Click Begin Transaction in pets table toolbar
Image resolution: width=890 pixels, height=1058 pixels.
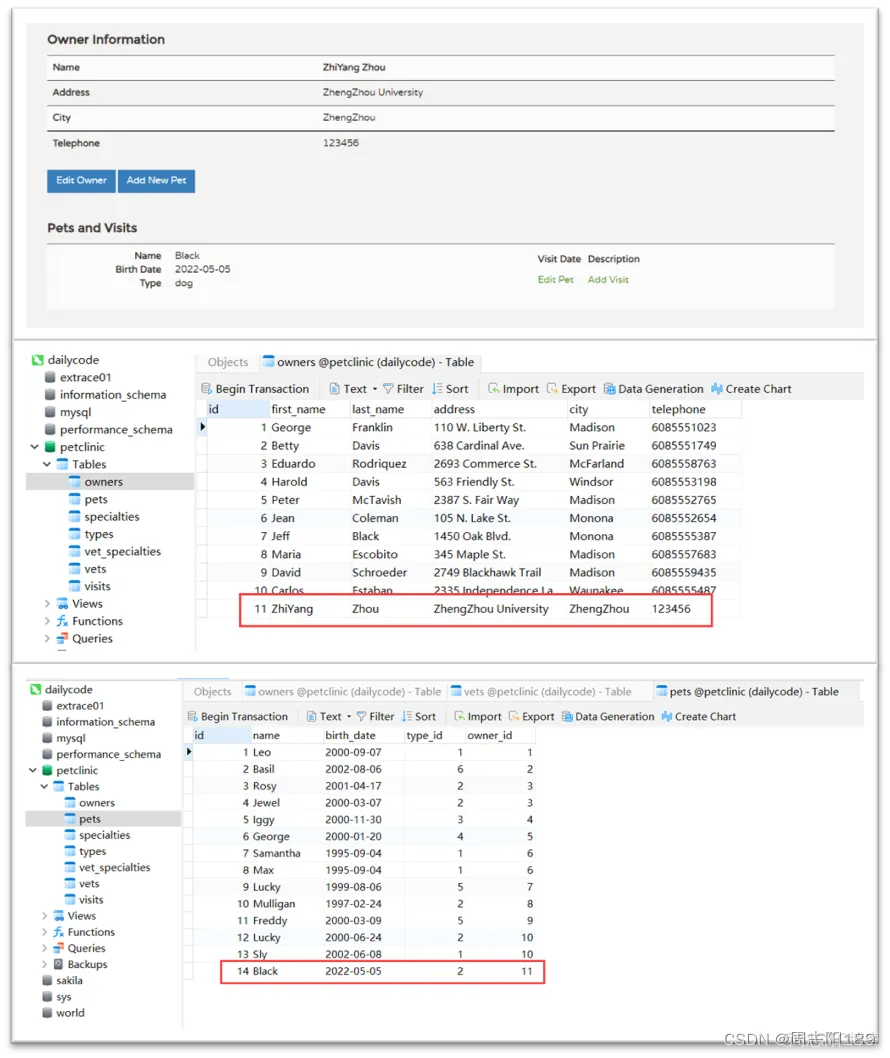pos(238,717)
